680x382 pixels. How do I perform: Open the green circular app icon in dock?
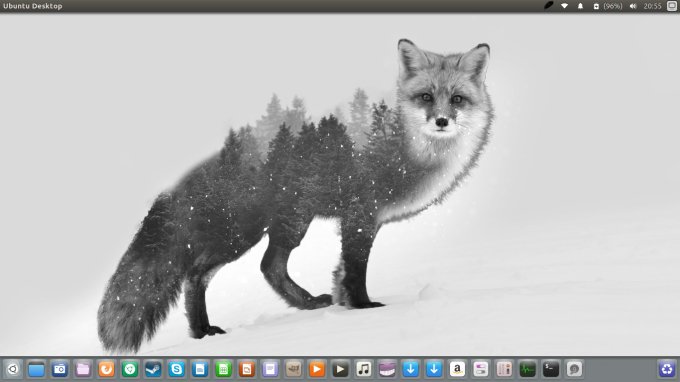tap(130, 369)
